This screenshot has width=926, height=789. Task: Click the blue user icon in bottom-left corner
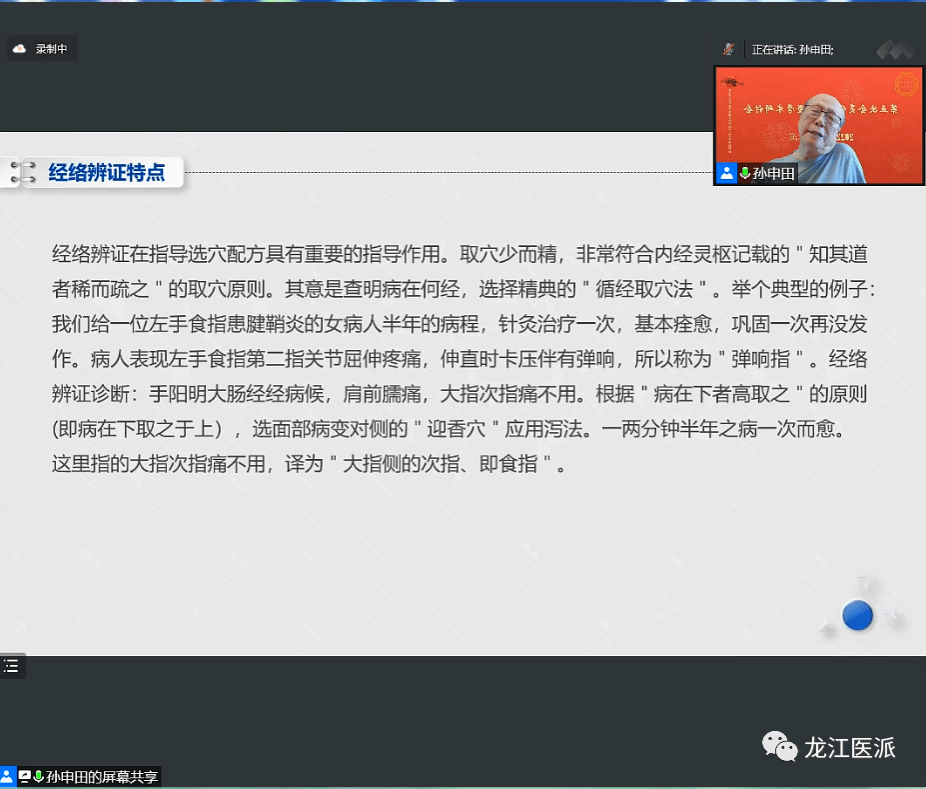7,776
